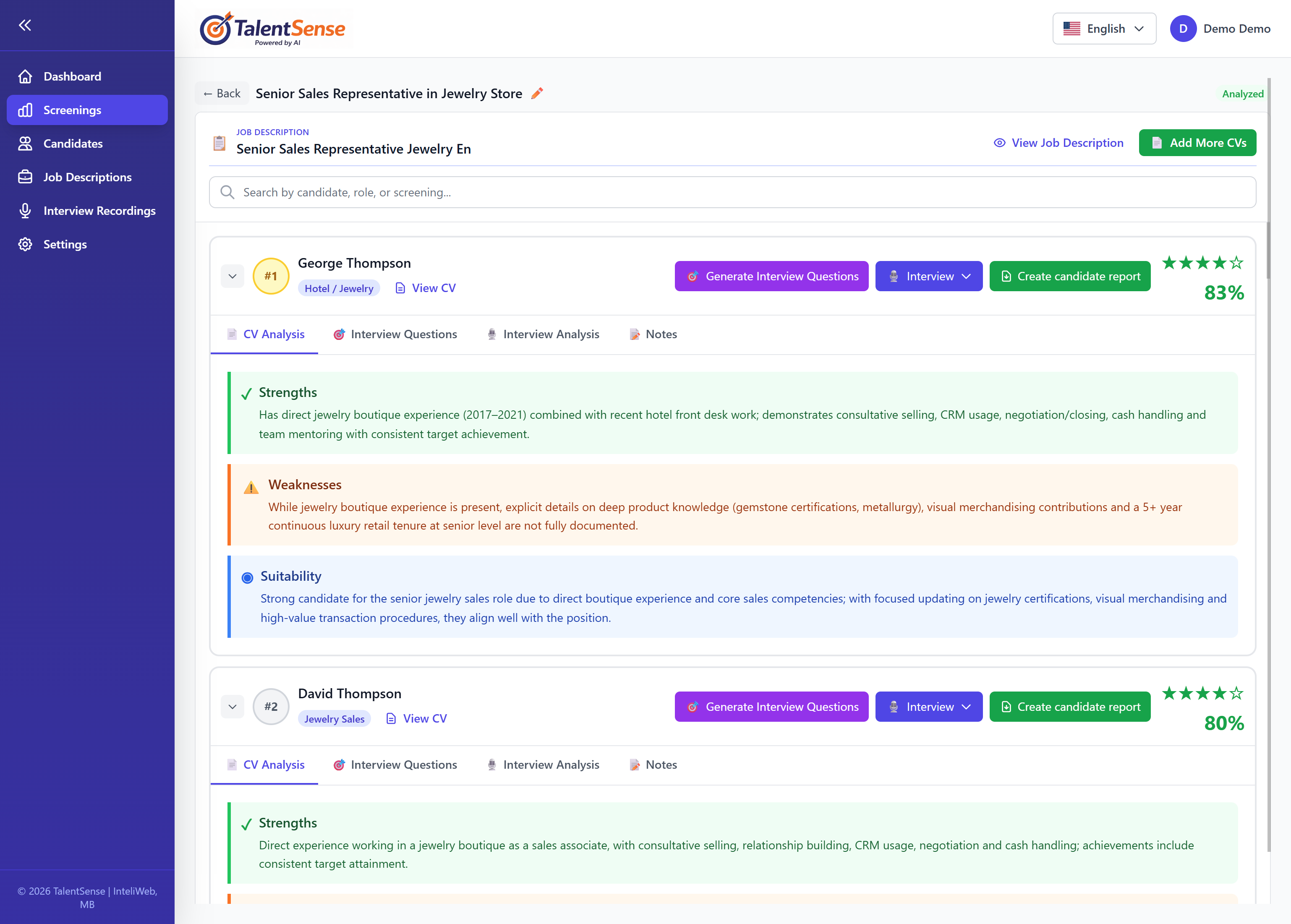Click the Add More CVs button

click(x=1197, y=143)
